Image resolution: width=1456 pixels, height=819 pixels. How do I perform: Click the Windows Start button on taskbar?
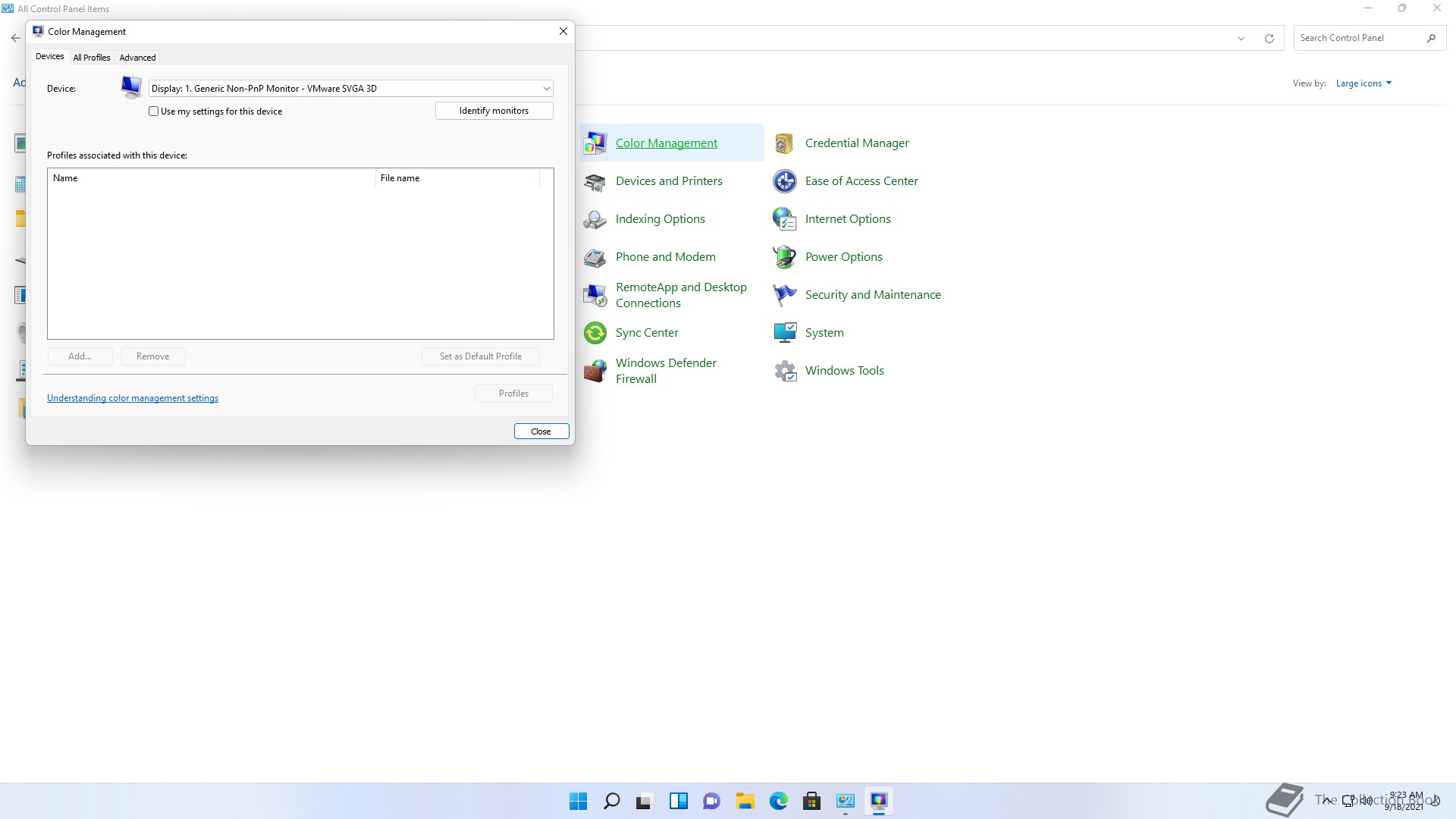click(x=578, y=801)
